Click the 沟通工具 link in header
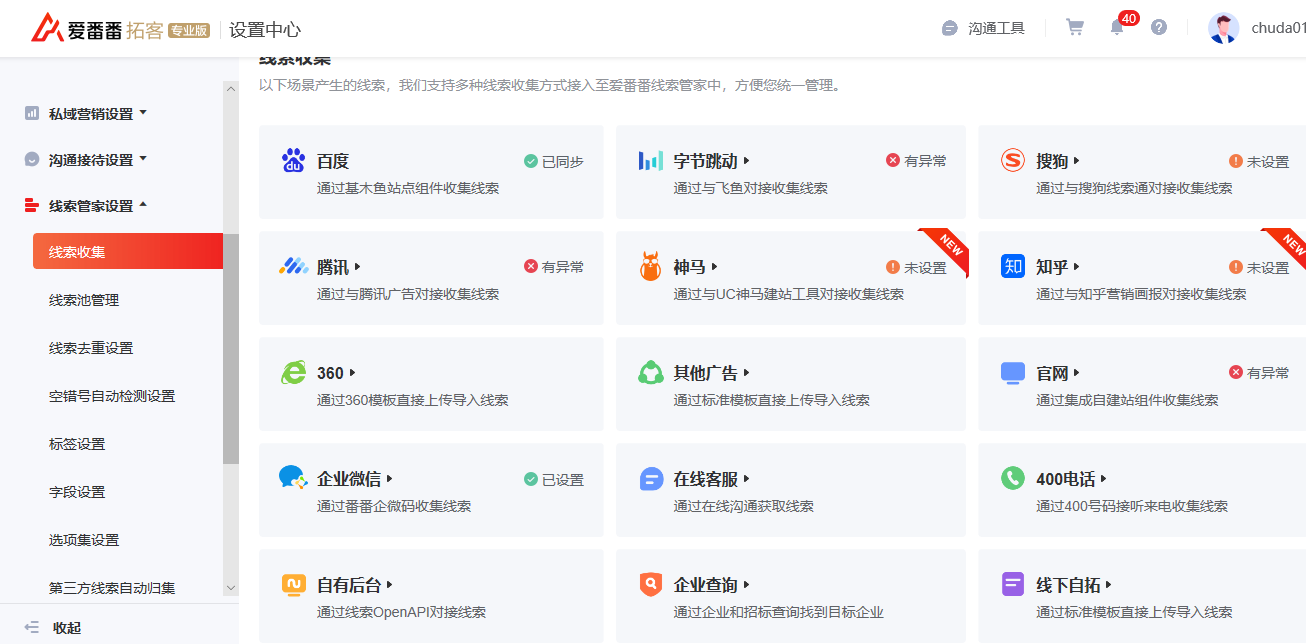 996,28
